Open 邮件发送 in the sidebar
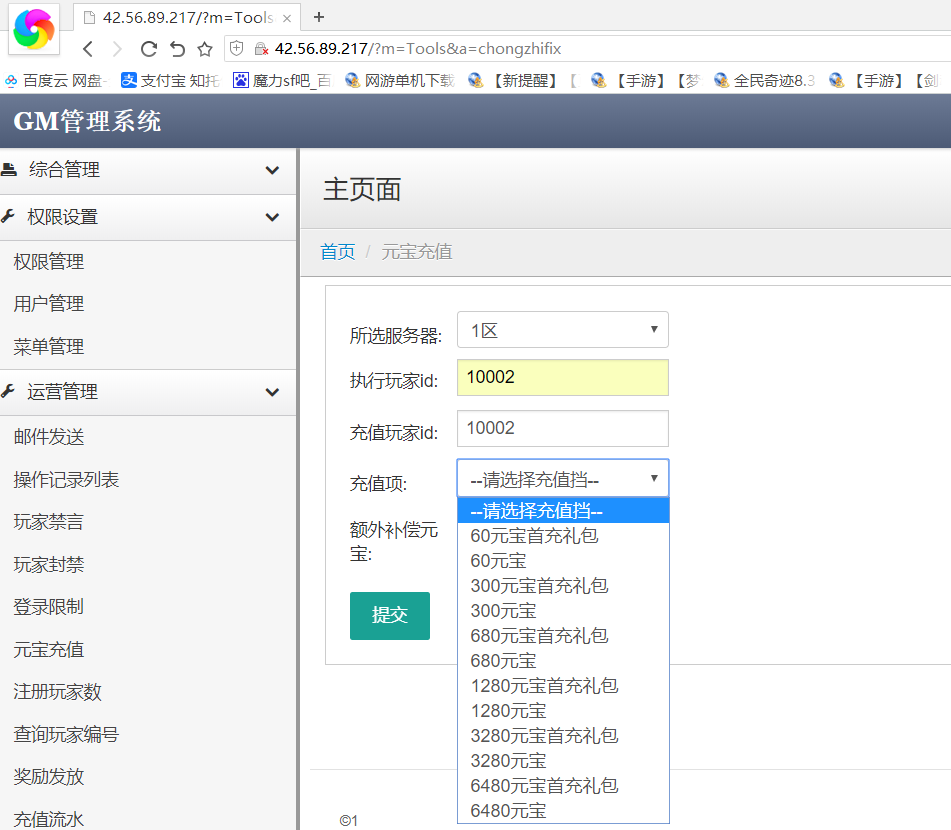This screenshot has width=951, height=830. 49,437
